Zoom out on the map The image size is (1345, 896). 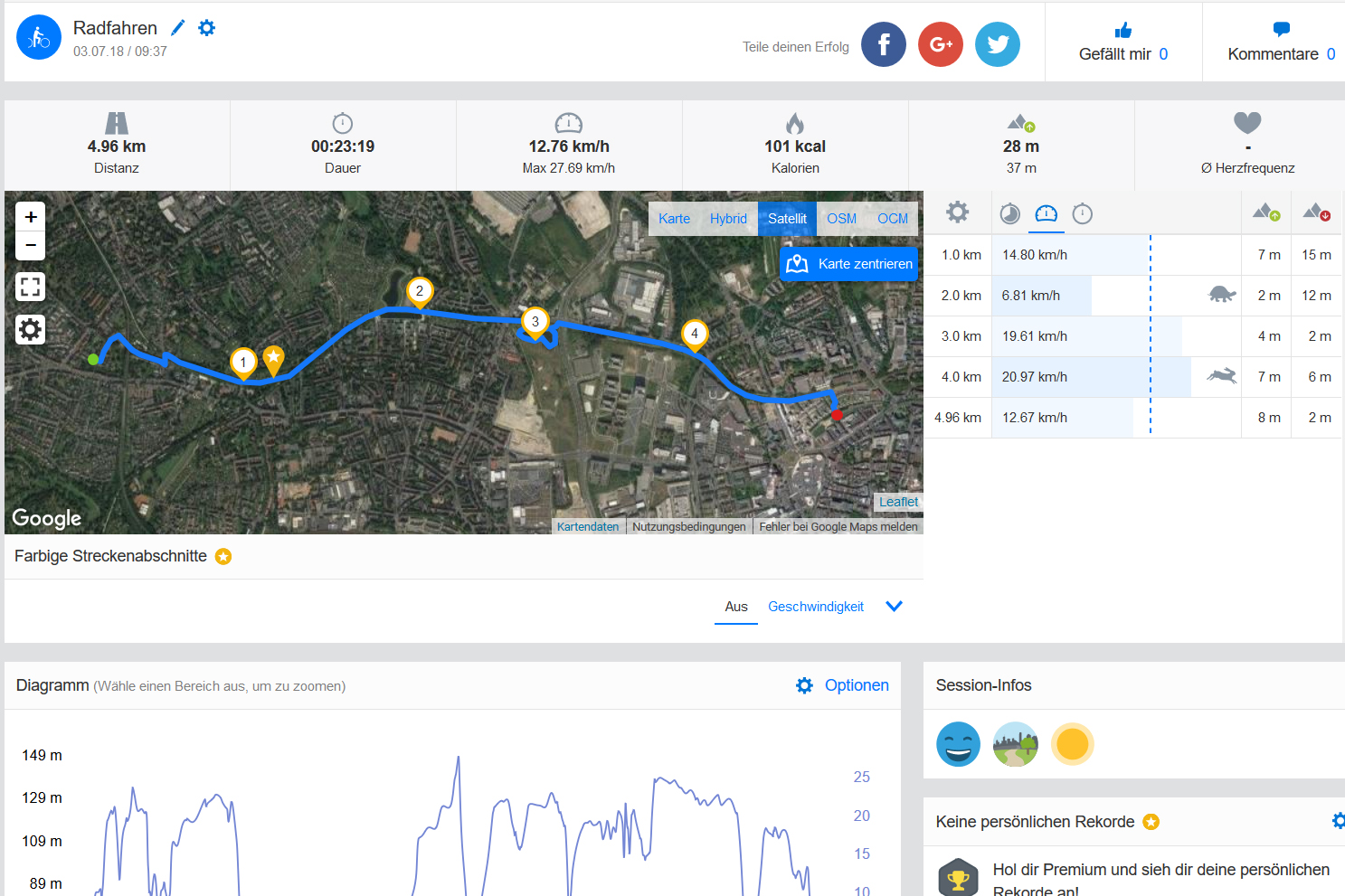[x=31, y=246]
